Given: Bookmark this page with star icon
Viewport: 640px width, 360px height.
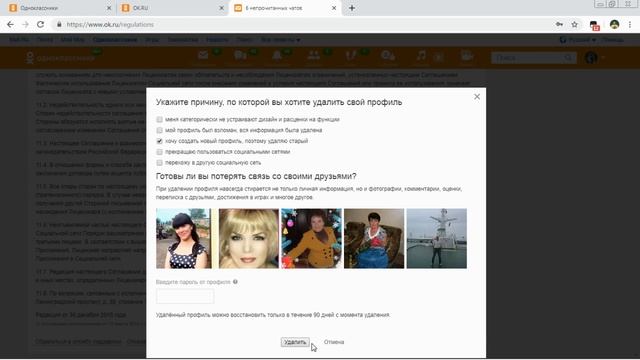Looking at the screenshot, I should click(575, 24).
